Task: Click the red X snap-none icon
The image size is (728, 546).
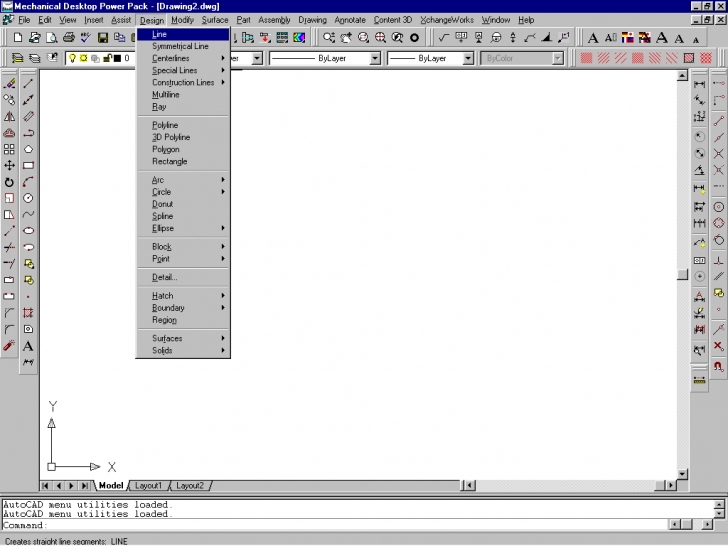Action: pos(718,346)
